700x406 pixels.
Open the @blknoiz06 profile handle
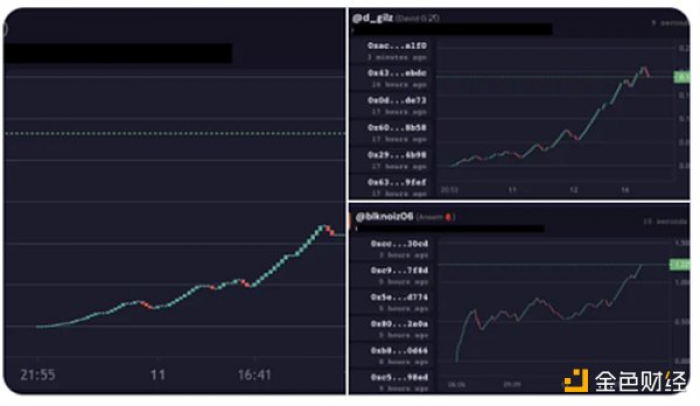coord(384,217)
